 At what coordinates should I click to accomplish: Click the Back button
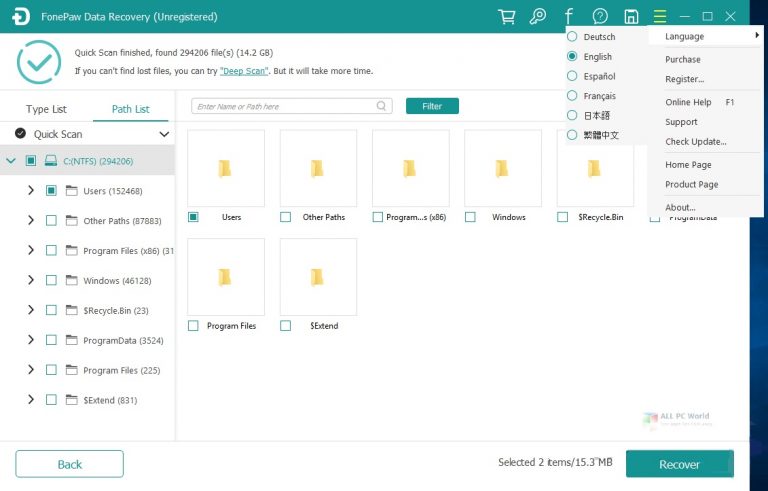point(70,464)
